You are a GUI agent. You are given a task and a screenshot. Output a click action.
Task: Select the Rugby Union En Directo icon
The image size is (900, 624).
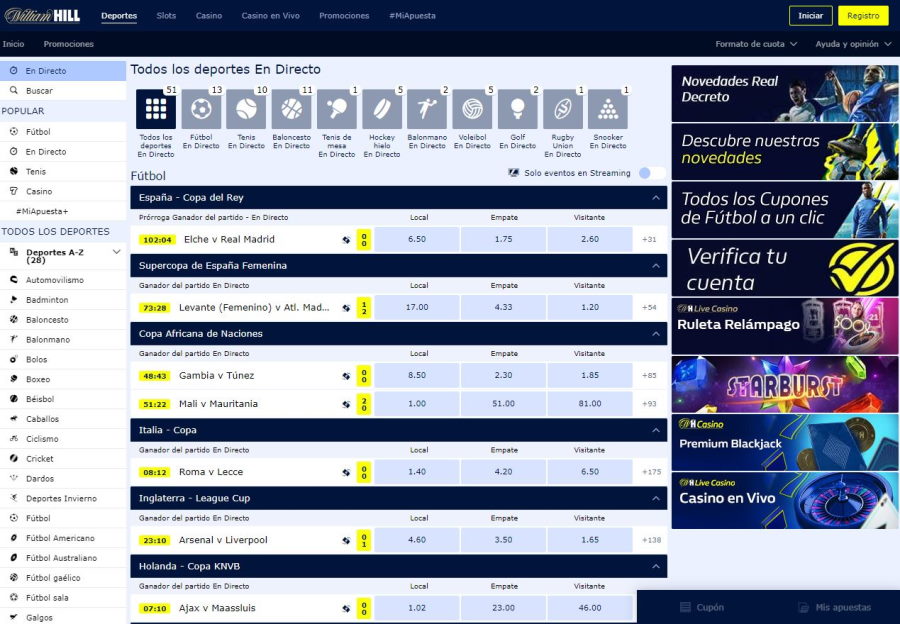(562, 109)
